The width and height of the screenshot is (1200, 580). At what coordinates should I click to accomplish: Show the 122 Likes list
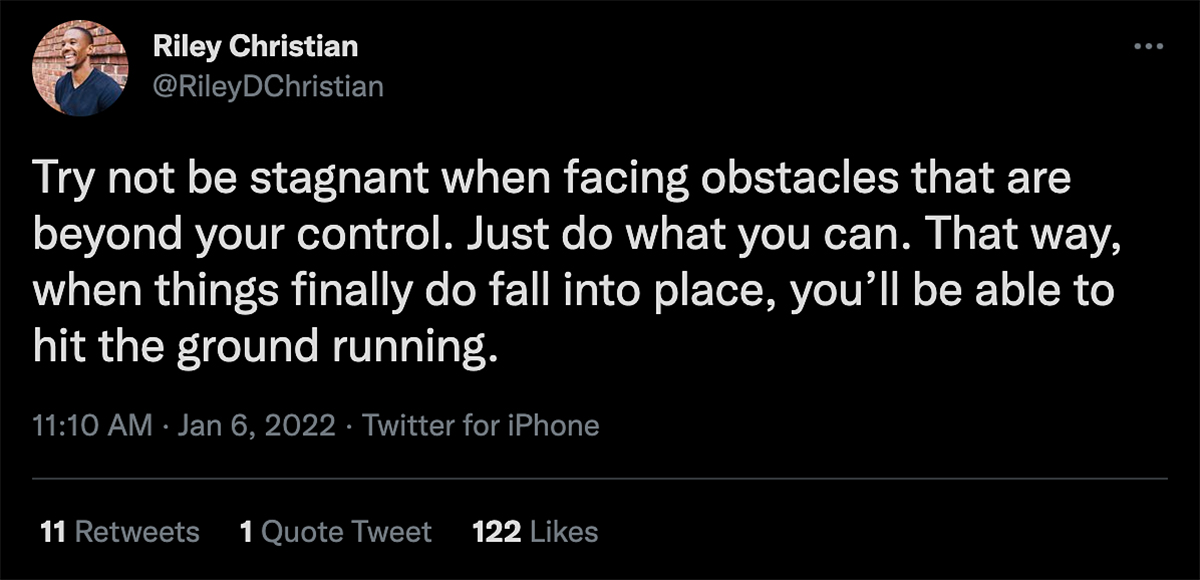[x=534, y=532]
